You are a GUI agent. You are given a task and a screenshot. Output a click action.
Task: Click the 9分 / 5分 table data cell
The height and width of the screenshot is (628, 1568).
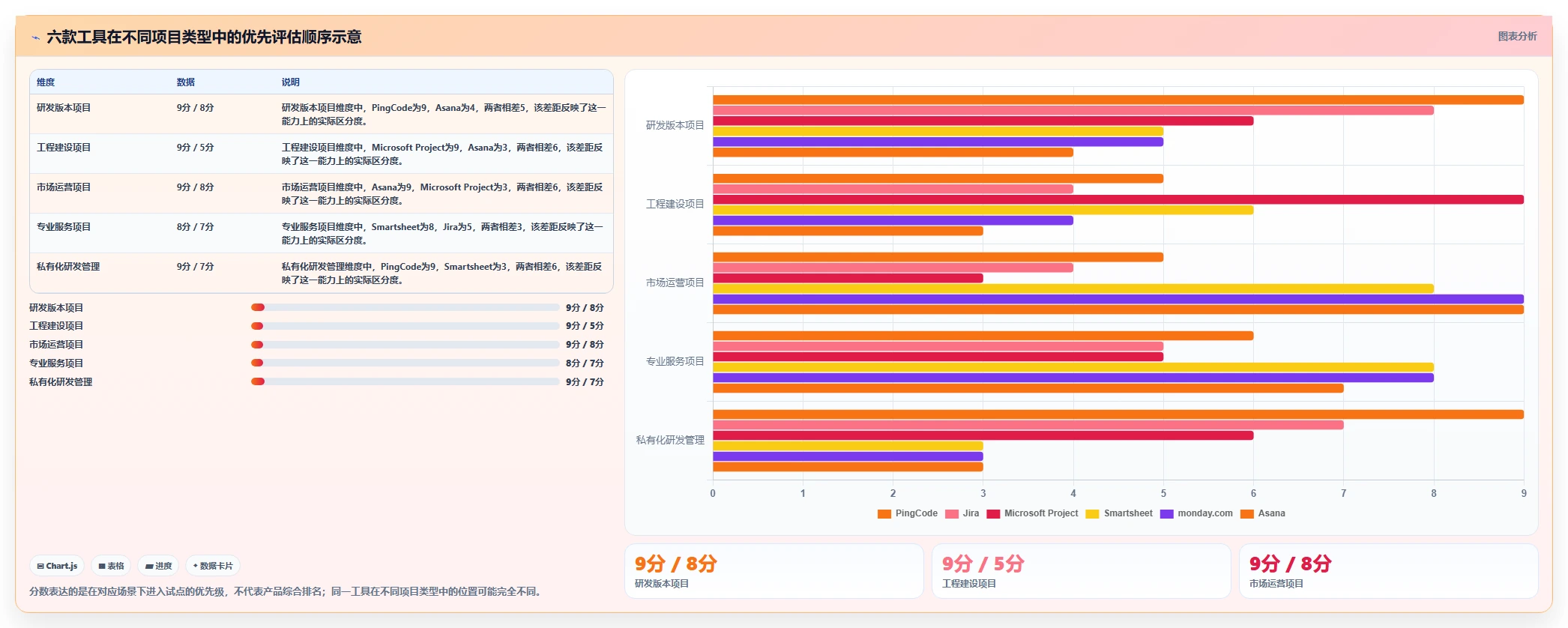point(196,148)
